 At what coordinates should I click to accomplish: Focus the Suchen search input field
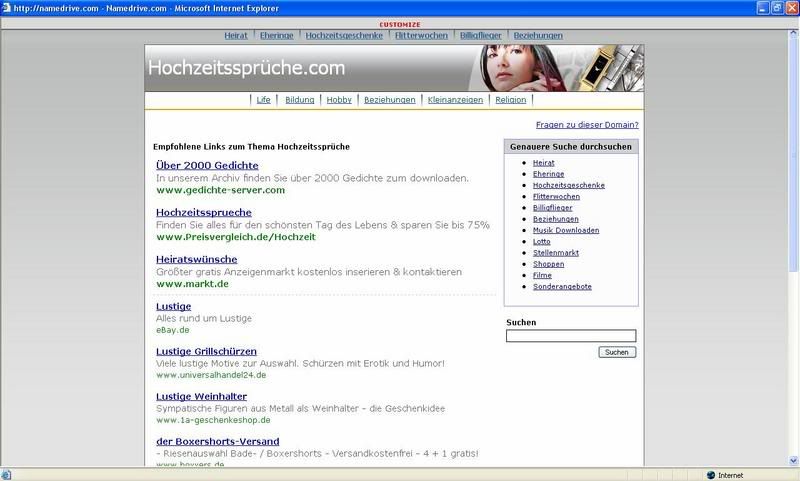(571, 336)
